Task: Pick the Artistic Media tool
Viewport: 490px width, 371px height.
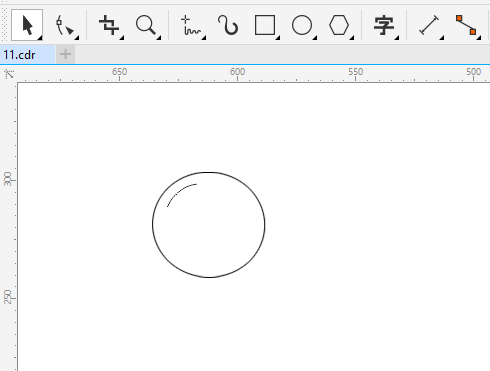Action: tap(228, 25)
